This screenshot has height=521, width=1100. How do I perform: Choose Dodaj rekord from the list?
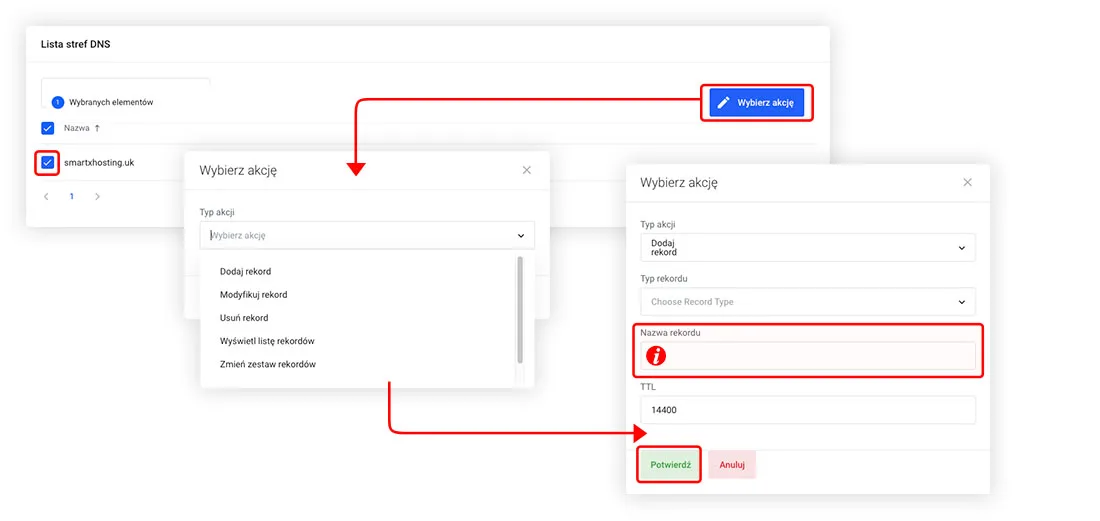246,271
